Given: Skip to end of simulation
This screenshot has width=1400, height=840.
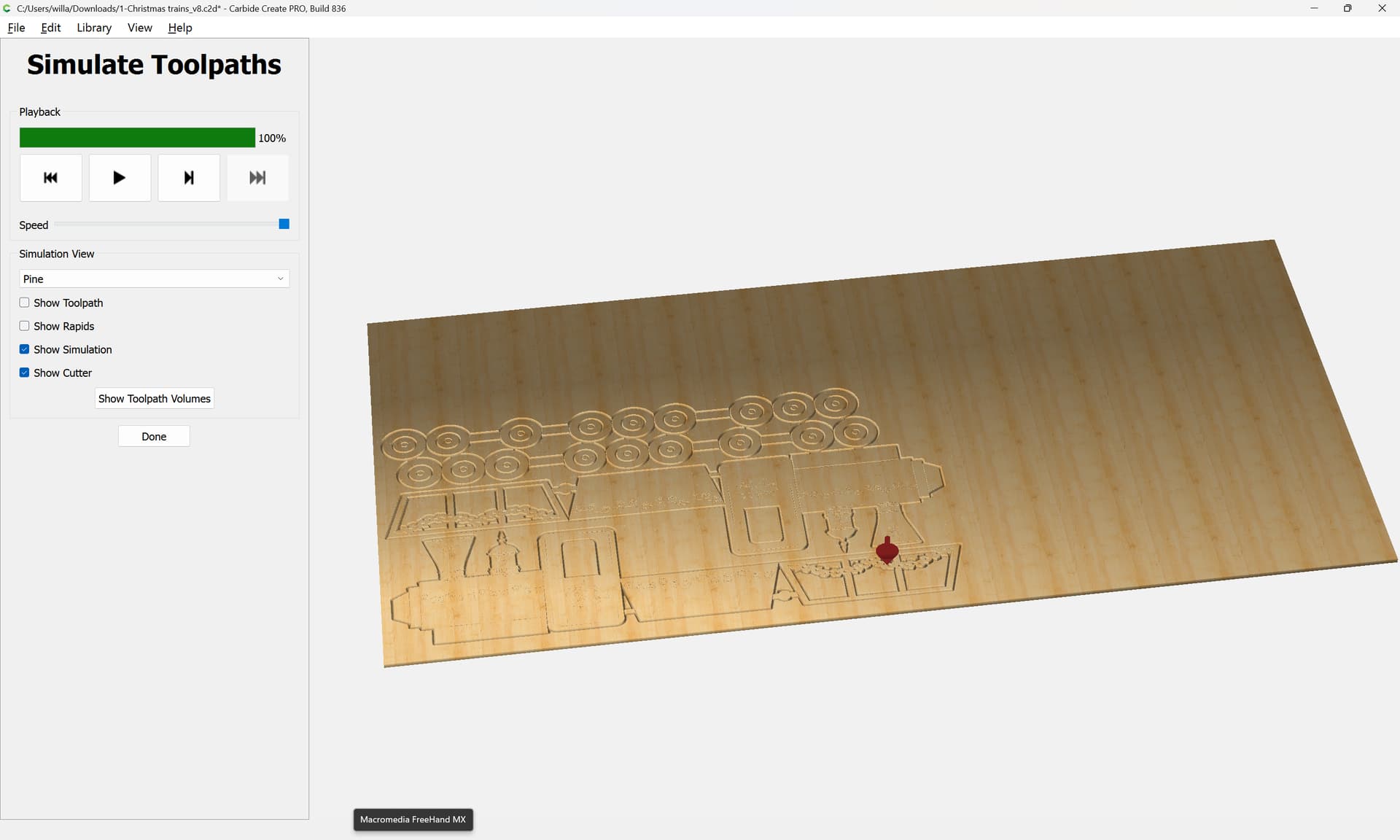Looking at the screenshot, I should click(x=257, y=178).
